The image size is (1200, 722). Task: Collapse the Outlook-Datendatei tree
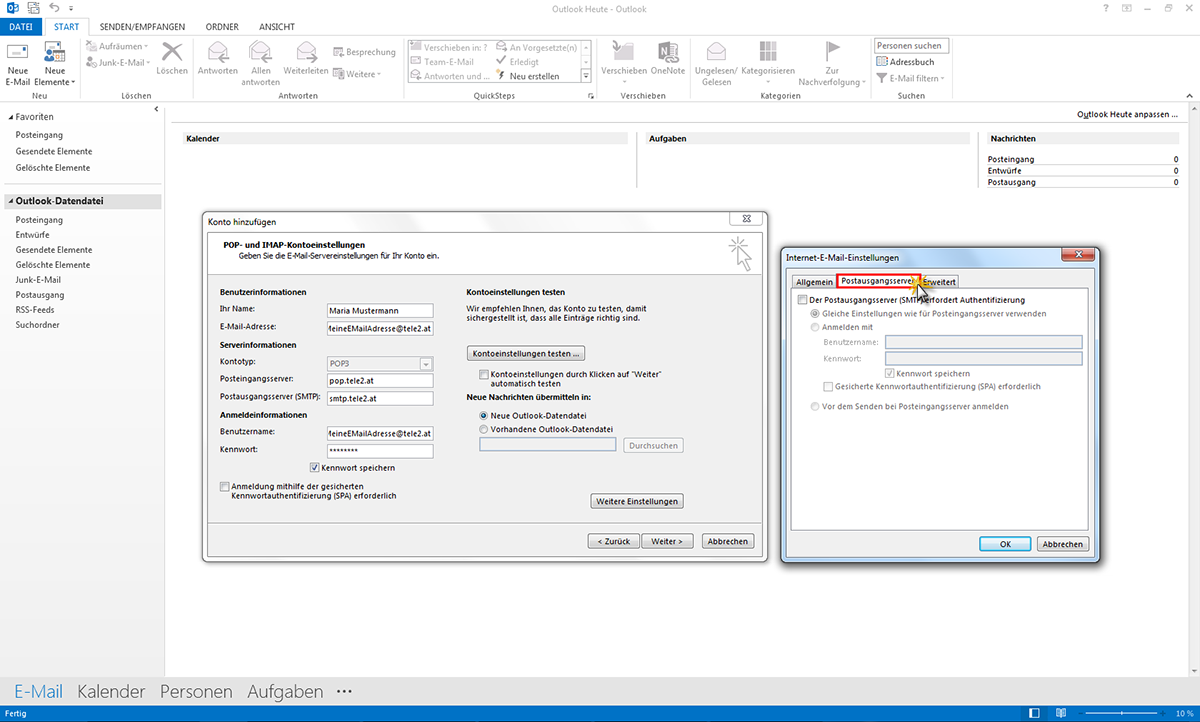[x=9, y=201]
